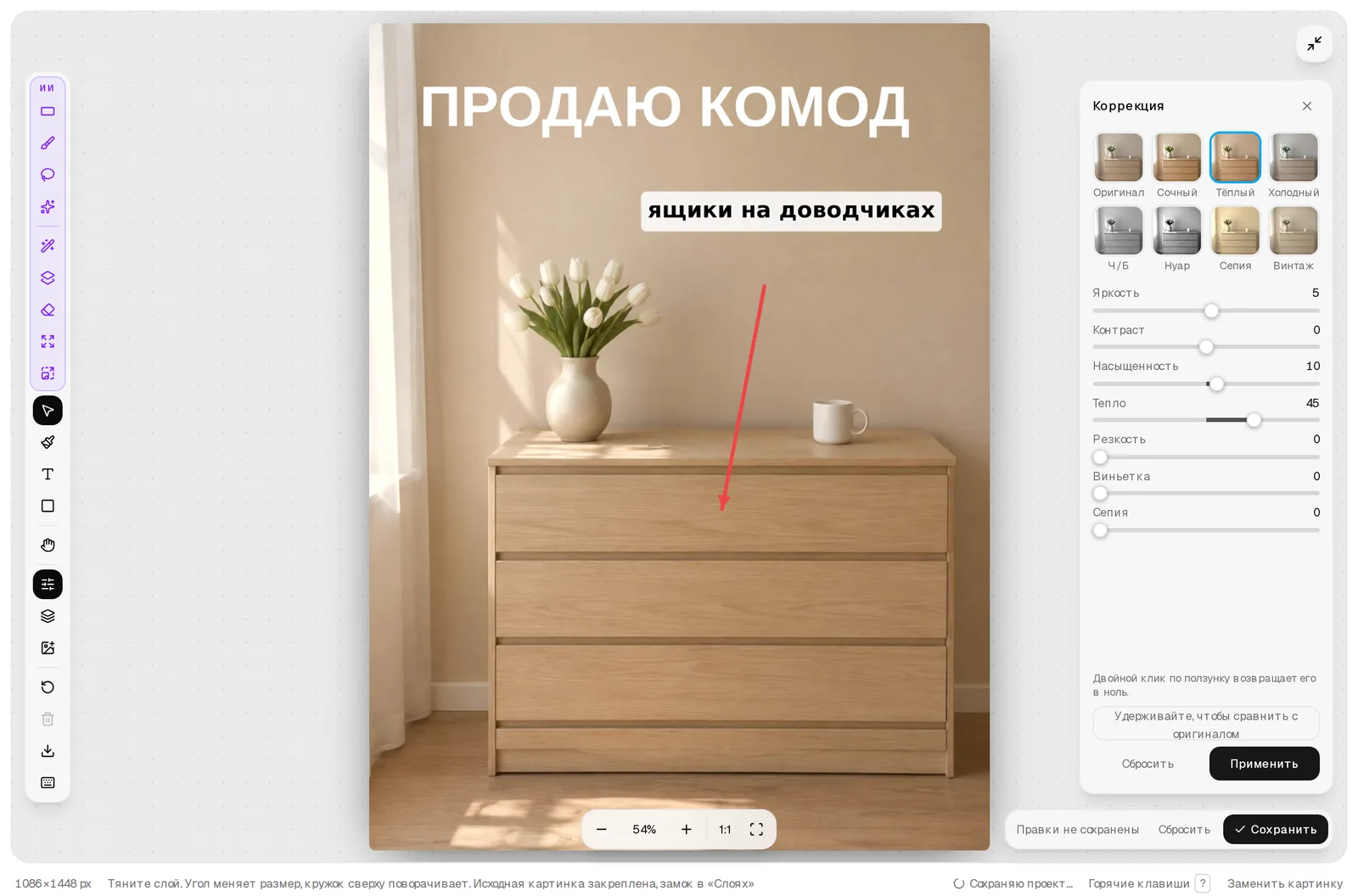Screen dimensions: 1358x896
Task: Choose the Text tool
Action: click(x=48, y=474)
